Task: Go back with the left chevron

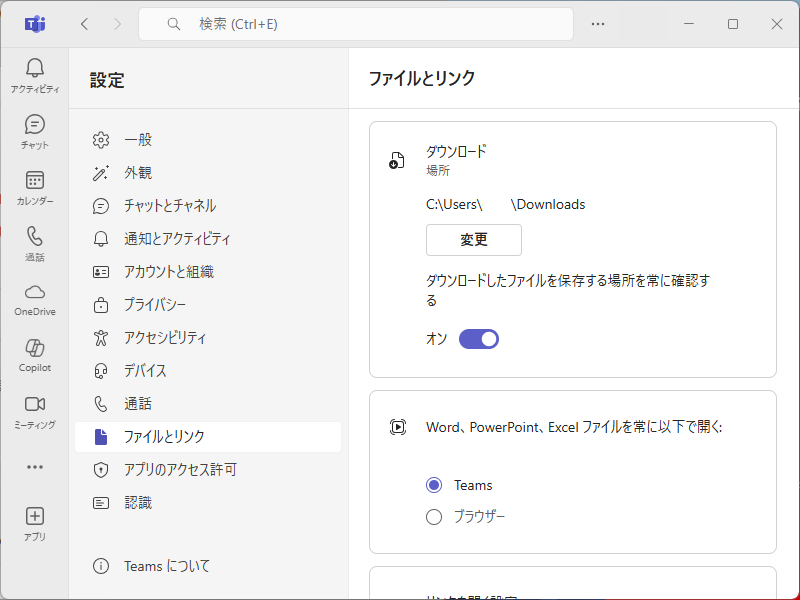Action: 85,24
